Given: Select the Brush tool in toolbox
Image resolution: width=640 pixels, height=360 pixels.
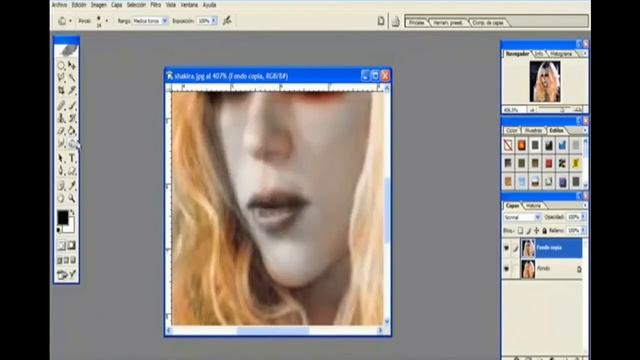Looking at the screenshot, I should coord(72,106).
